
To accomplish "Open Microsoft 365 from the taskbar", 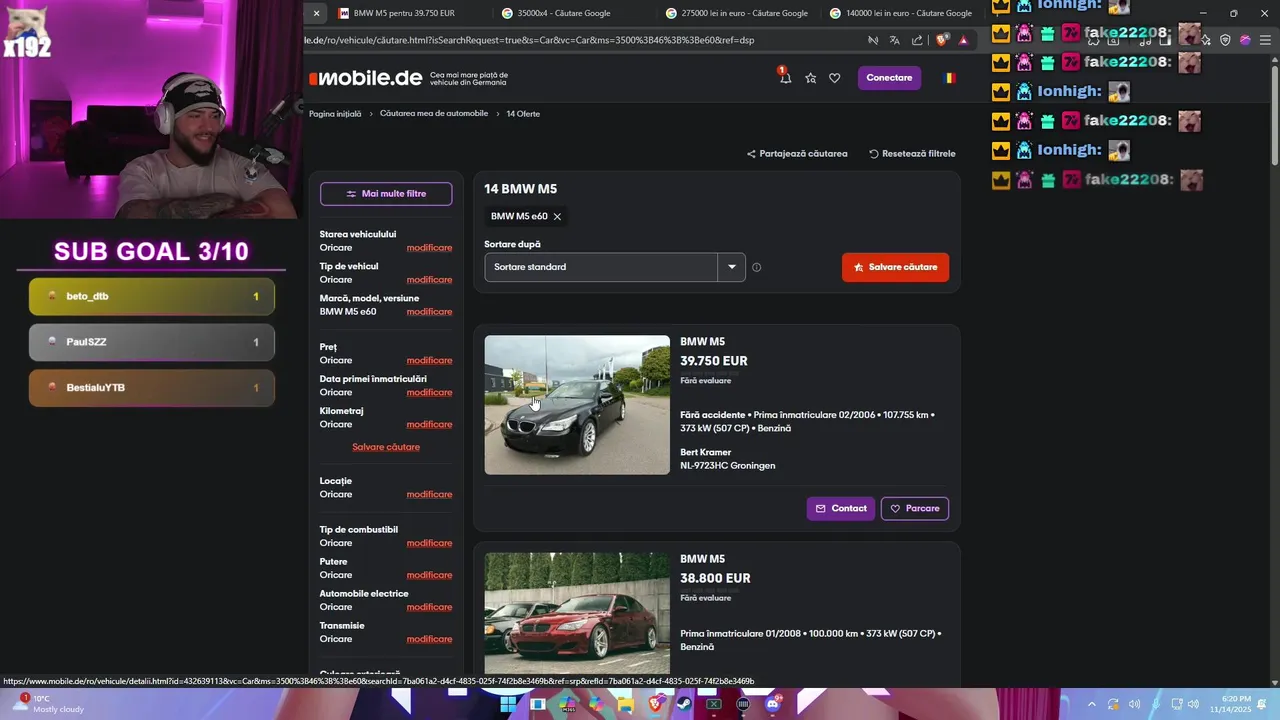I will (567, 704).
